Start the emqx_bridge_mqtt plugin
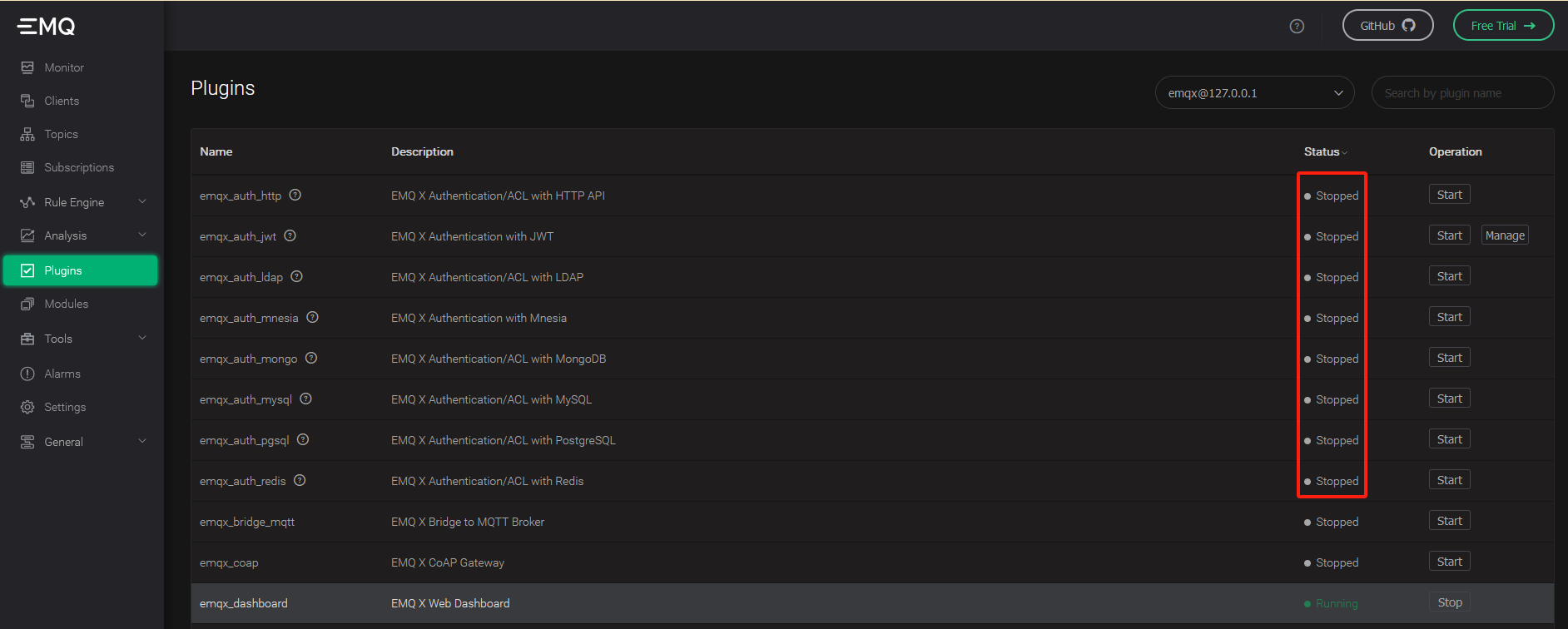The width and height of the screenshot is (1568, 629). (1449, 521)
